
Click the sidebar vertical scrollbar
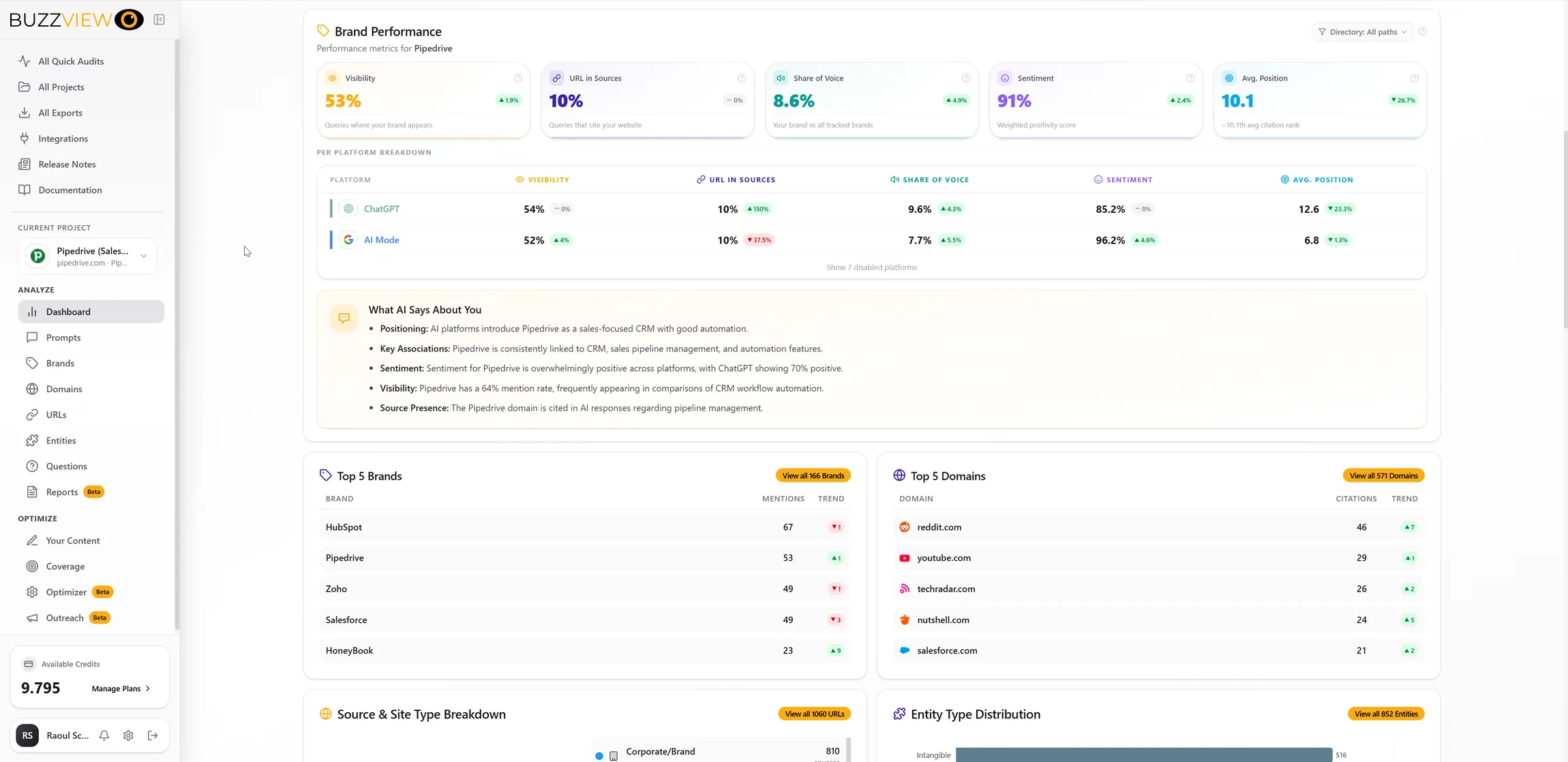(x=177, y=334)
